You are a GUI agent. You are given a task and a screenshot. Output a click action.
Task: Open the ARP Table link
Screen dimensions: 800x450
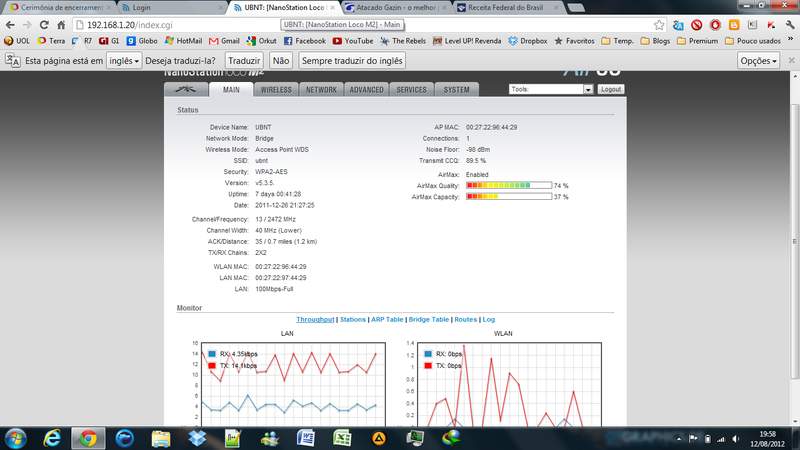[387, 319]
